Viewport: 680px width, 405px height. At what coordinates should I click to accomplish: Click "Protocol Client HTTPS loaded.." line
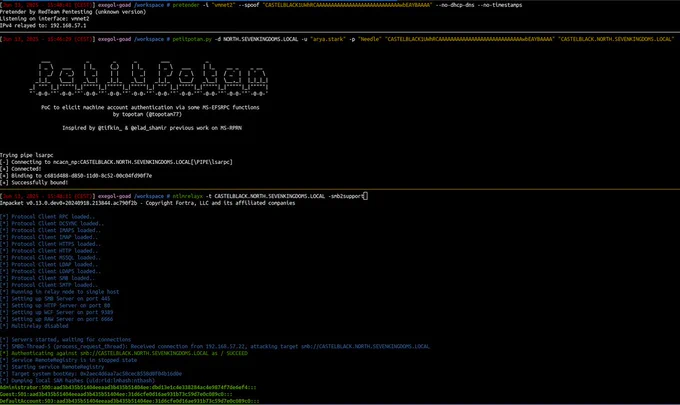[51, 244]
